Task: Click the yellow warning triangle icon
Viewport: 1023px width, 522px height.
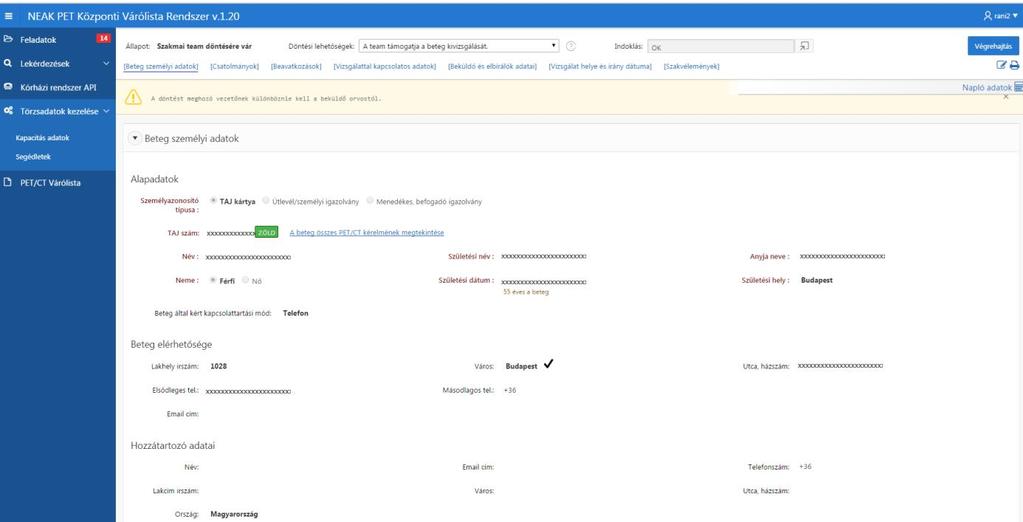Action: point(133,97)
